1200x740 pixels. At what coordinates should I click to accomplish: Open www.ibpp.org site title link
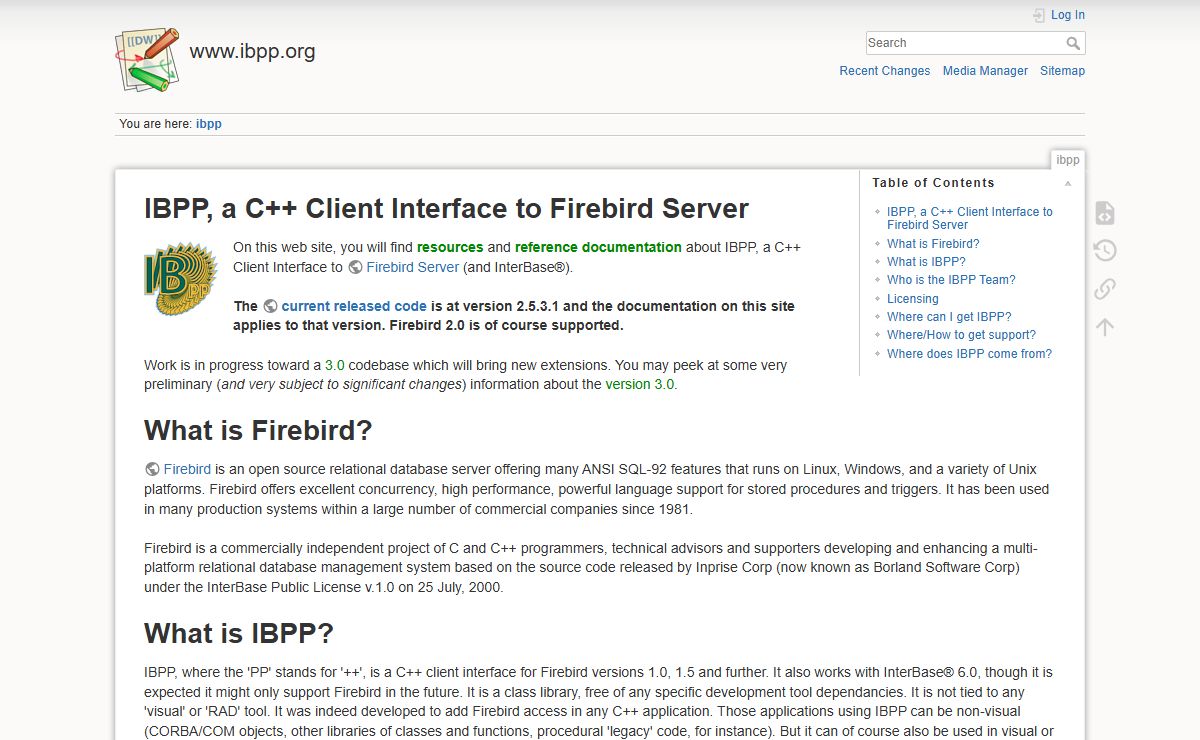252,51
